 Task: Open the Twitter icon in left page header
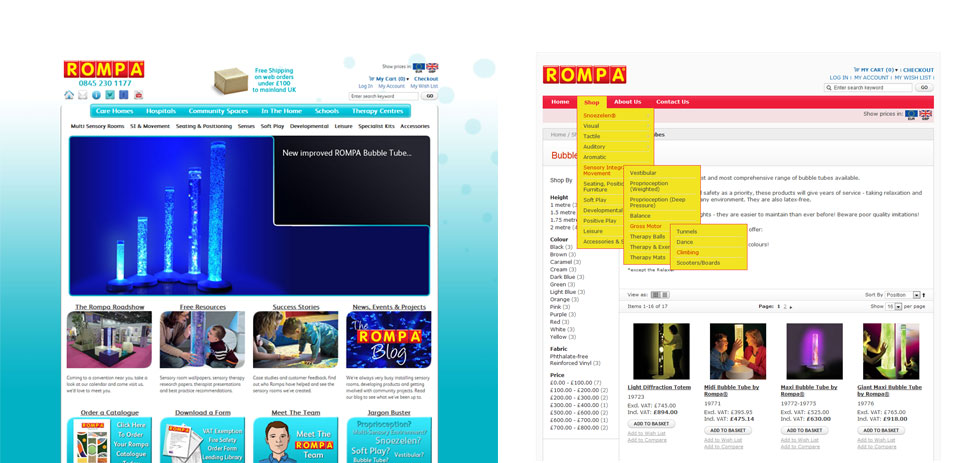(x=110, y=95)
